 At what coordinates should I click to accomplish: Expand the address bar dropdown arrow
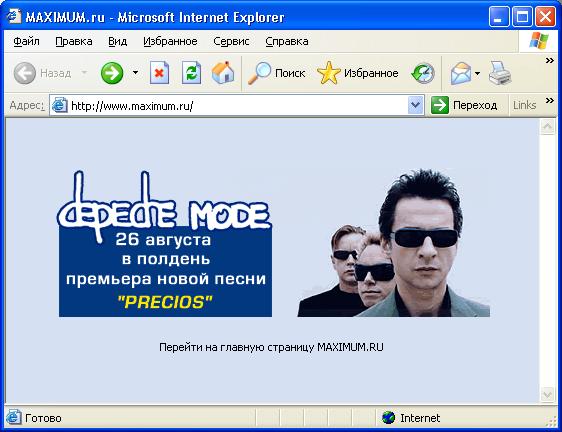[x=415, y=105]
